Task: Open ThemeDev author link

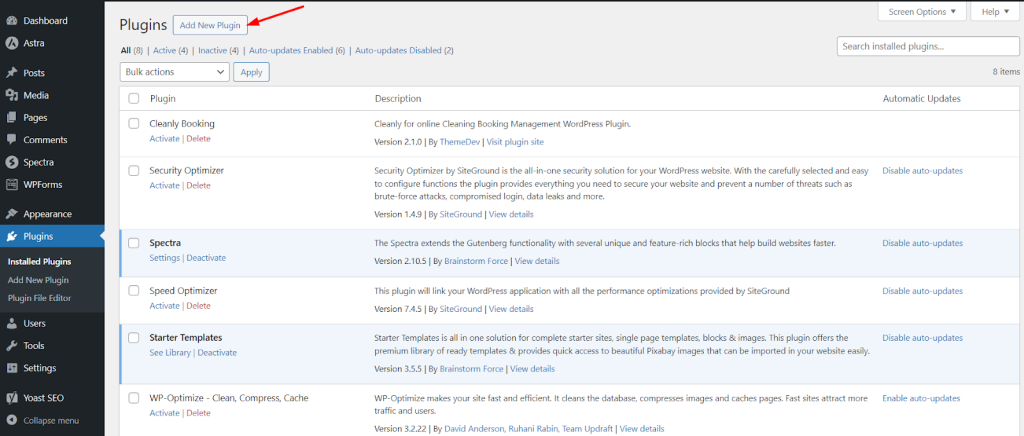Action: pos(460,142)
